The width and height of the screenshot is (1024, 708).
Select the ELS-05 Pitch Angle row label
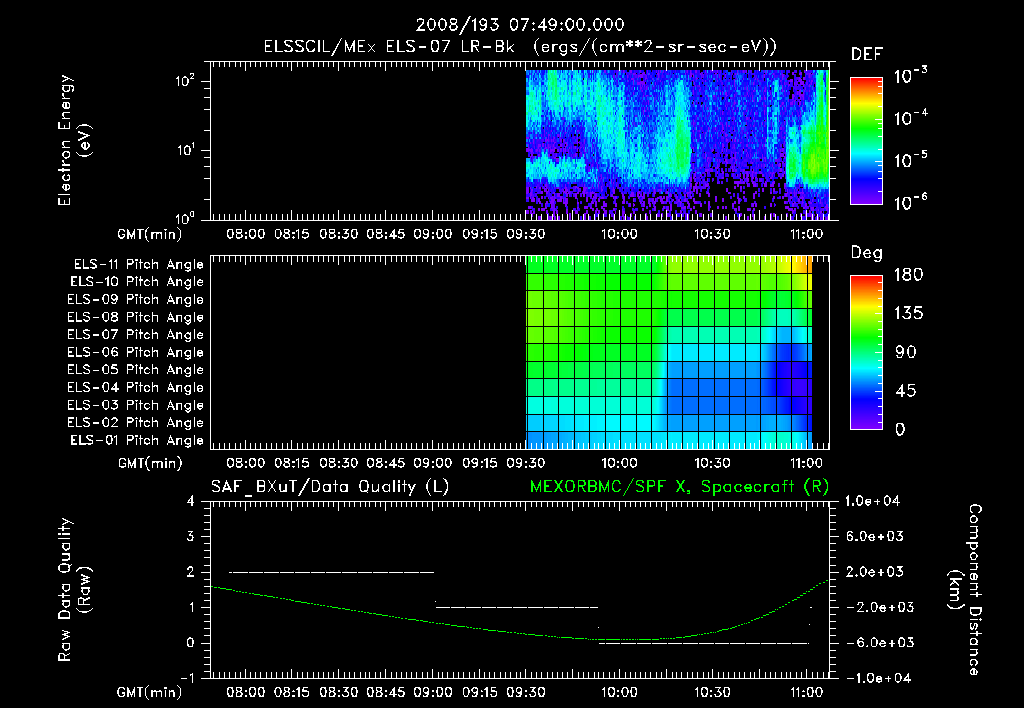136,370
